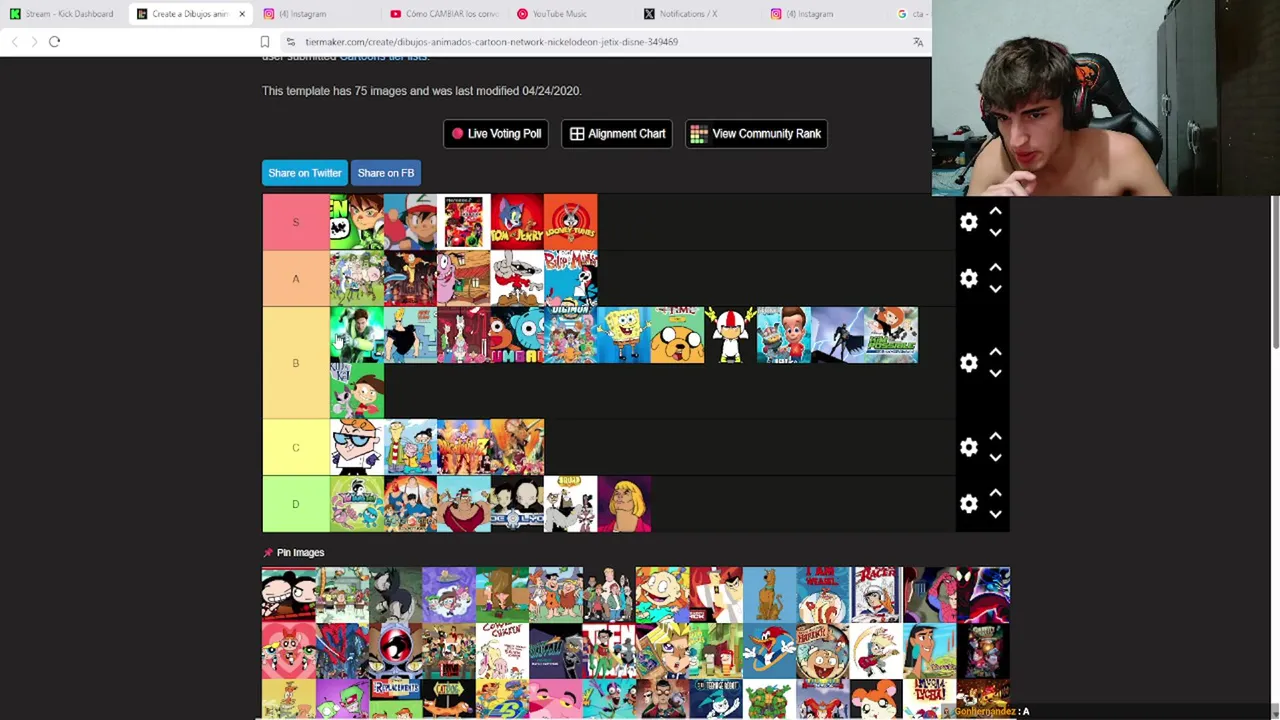Viewport: 1280px width, 720px height.
Task: Select Flintstones image in unranked pool
Action: [555, 594]
